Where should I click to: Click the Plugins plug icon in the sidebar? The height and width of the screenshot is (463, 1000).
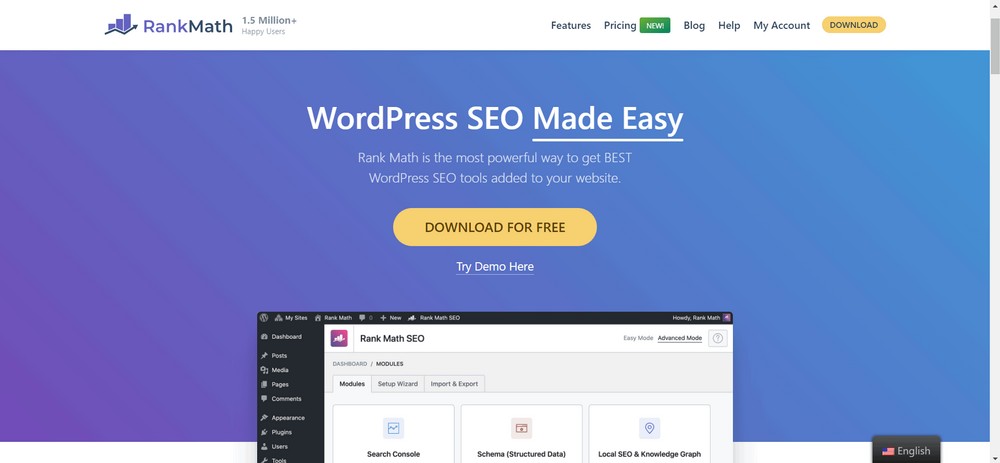pyautogui.click(x=265, y=432)
